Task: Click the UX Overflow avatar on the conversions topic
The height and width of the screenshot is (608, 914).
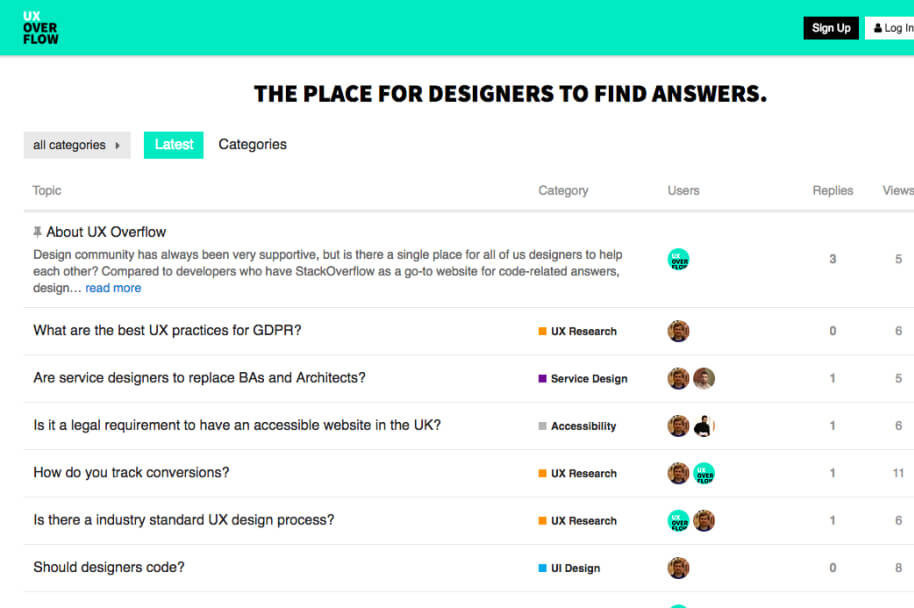Action: tap(704, 472)
